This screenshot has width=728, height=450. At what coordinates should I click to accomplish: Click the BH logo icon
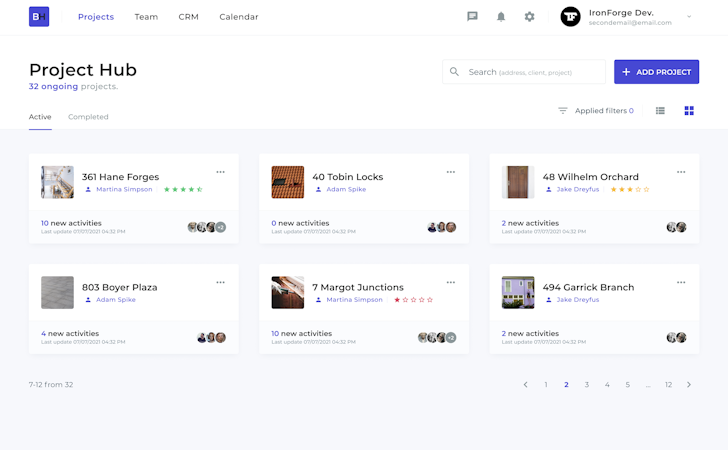39,17
